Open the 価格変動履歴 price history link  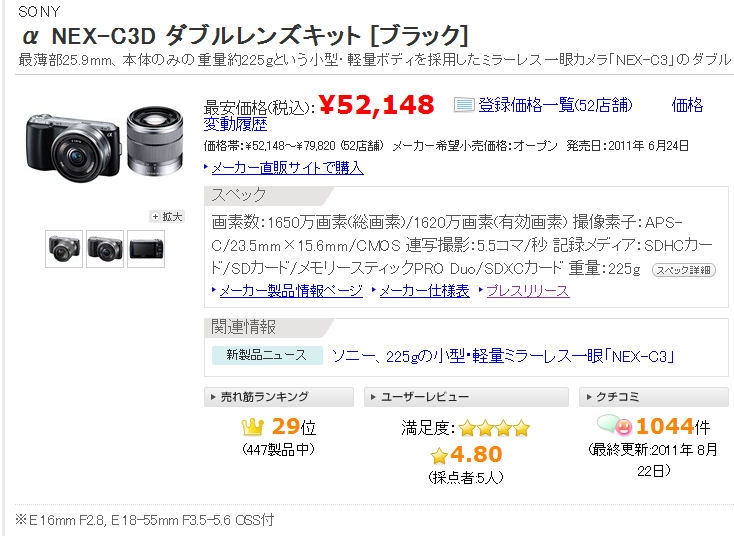coord(235,125)
